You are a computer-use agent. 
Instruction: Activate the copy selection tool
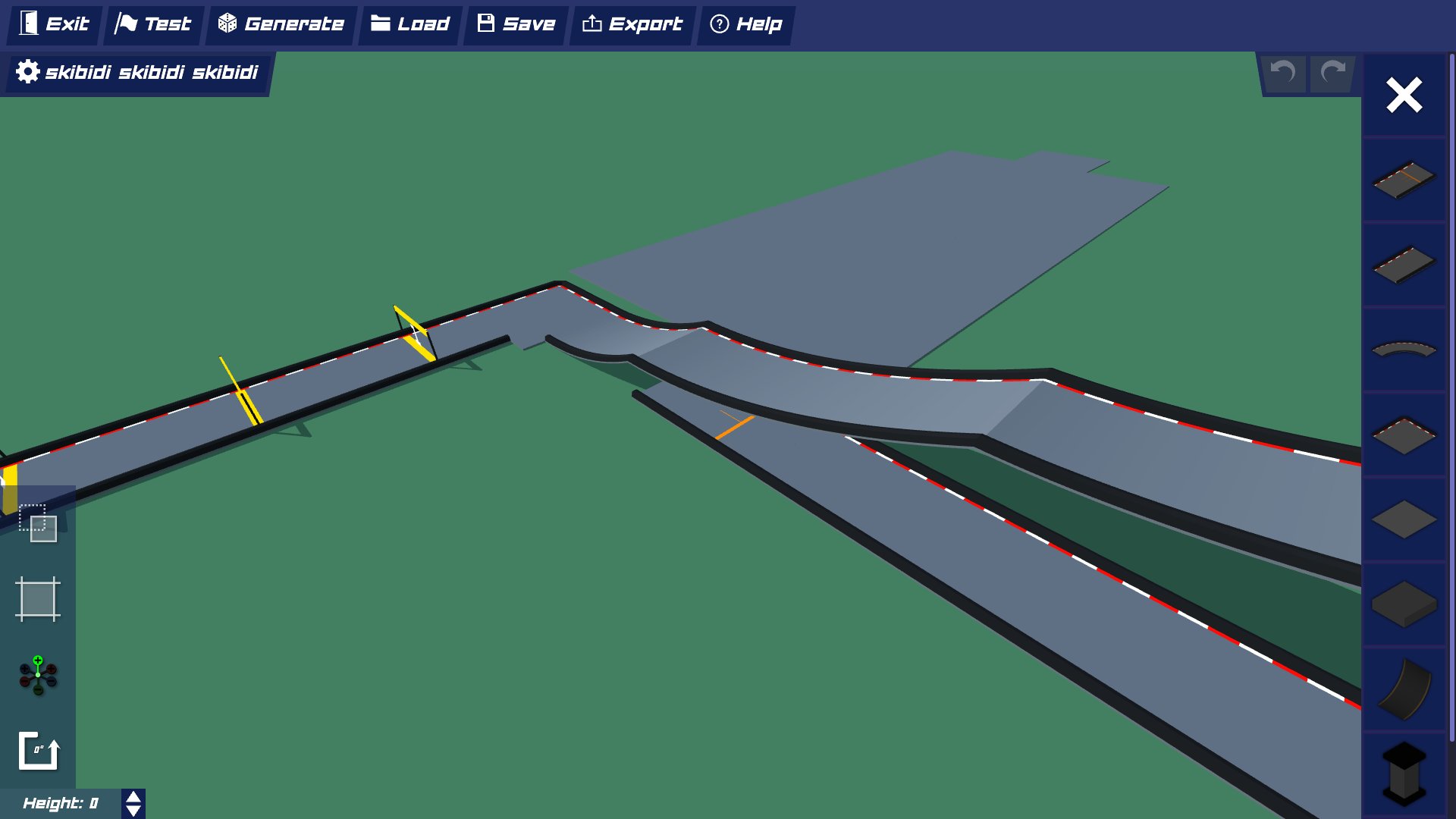coord(38,523)
